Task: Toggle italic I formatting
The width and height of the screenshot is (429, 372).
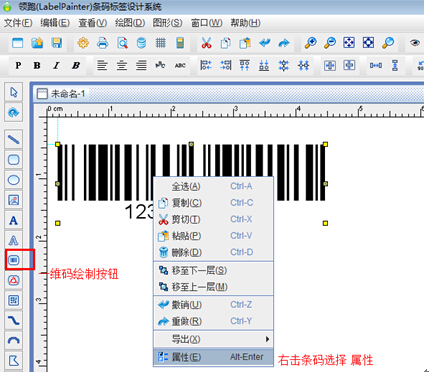Action: tap(56, 65)
